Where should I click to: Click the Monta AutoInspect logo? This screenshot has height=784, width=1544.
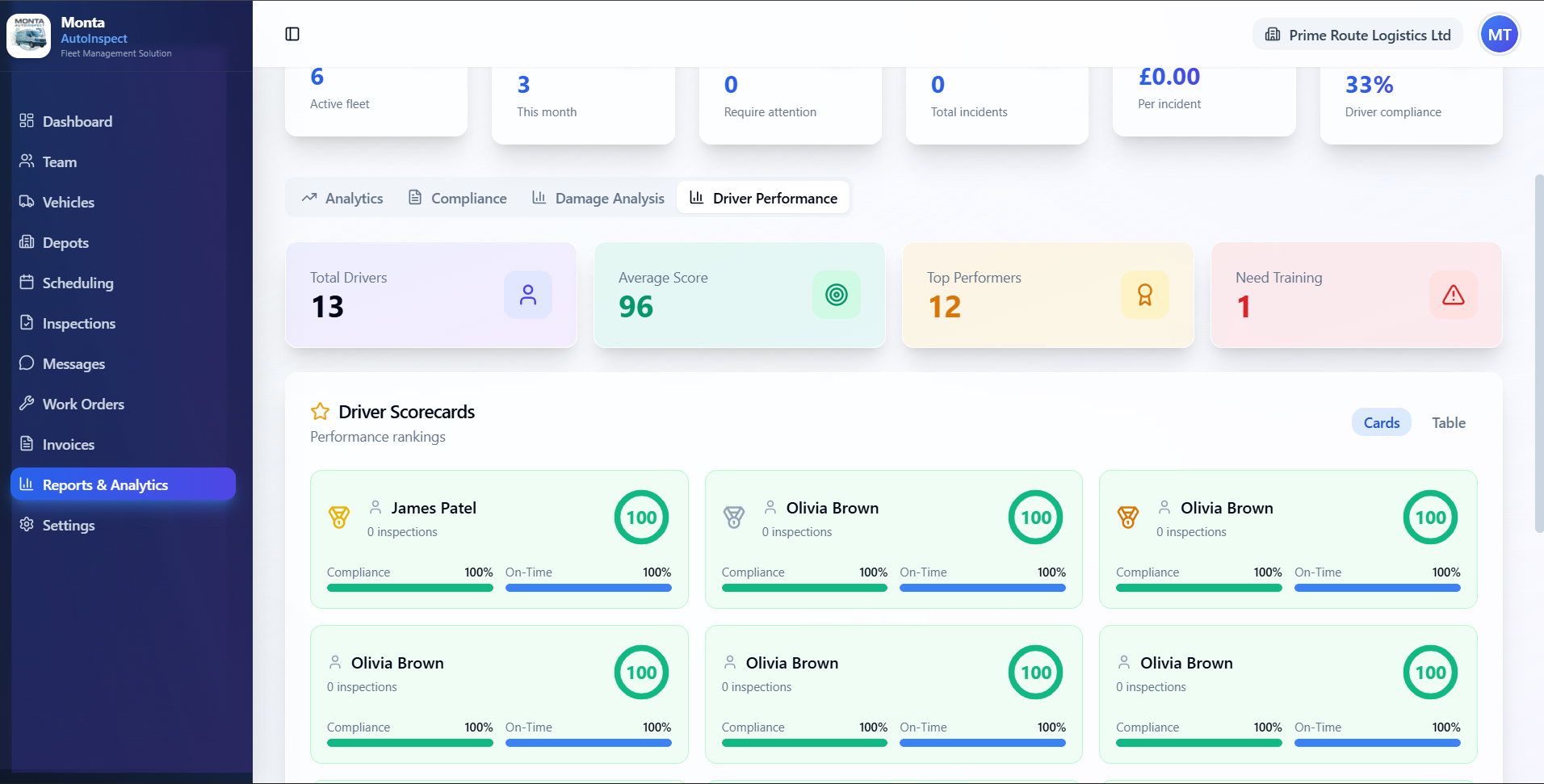pos(29,36)
